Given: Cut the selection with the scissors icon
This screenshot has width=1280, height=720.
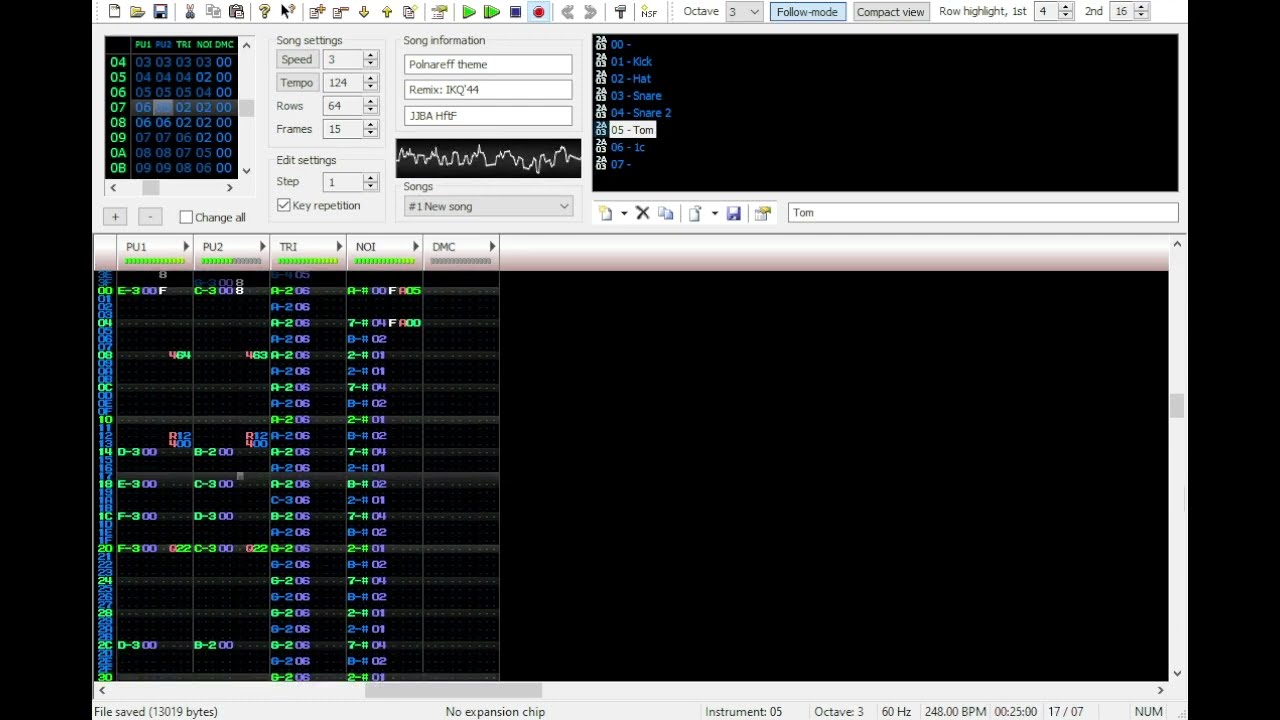Looking at the screenshot, I should tap(190, 12).
